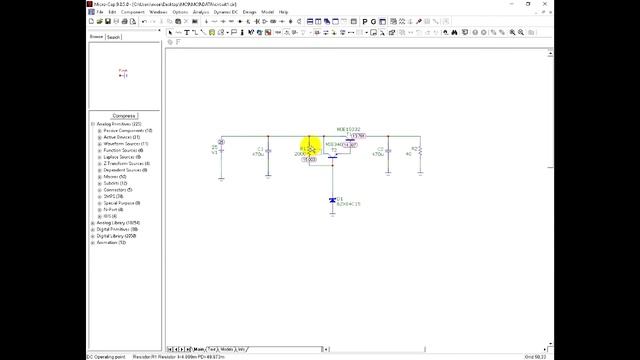
Task: Click resistor R2 in the schematic
Action: (x=420, y=152)
